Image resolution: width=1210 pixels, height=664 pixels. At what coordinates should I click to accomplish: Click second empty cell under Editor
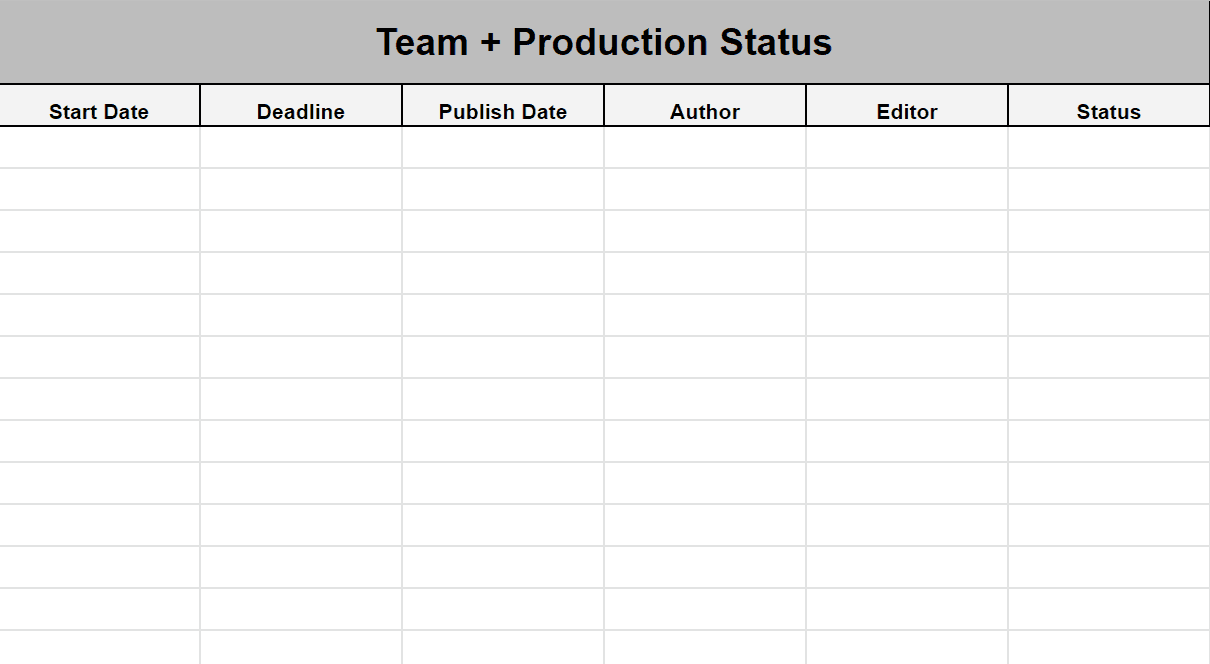[x=907, y=189]
